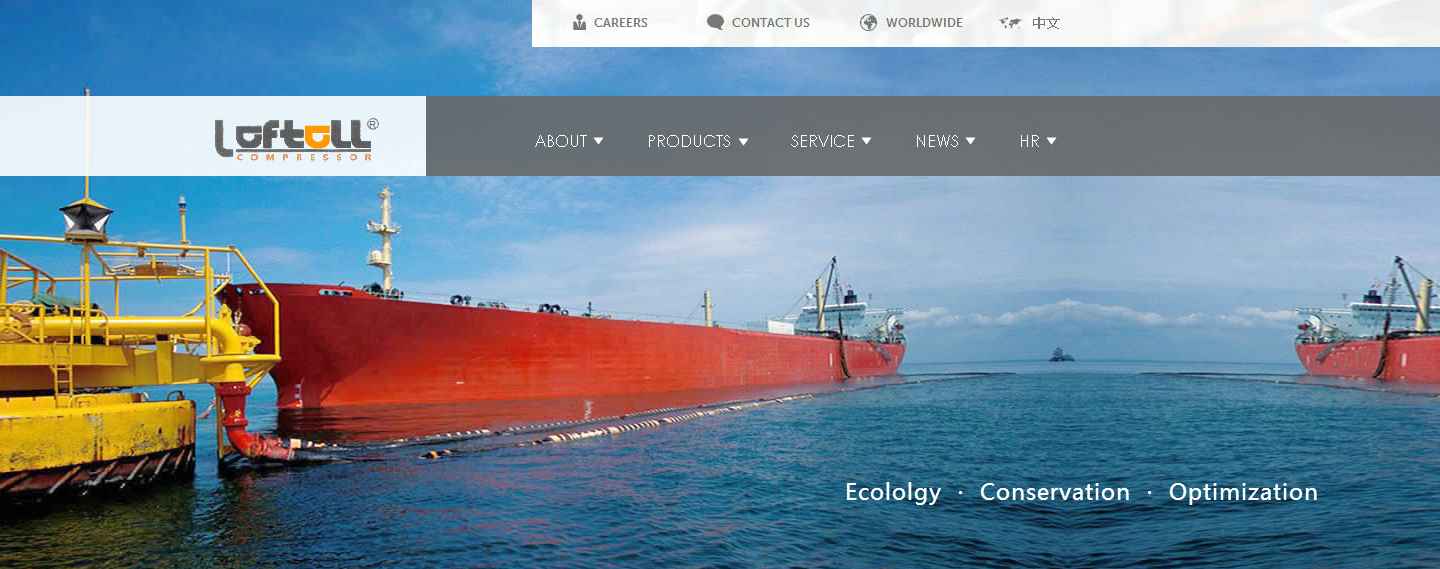Click the world map icon beside 中文
This screenshot has height=569, width=1440.
pos(1010,22)
